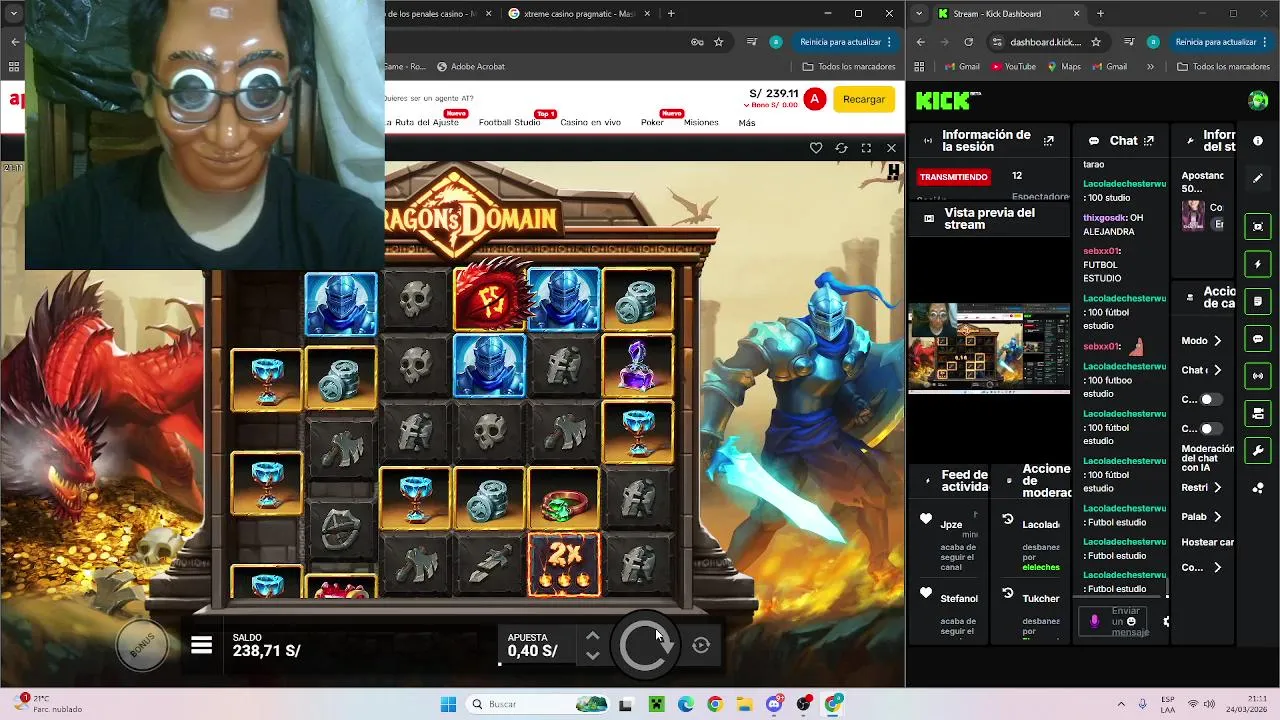Image resolution: width=1280 pixels, height=720 pixels.
Task: Spin the Dragon's Domain reels
Action: point(646,645)
